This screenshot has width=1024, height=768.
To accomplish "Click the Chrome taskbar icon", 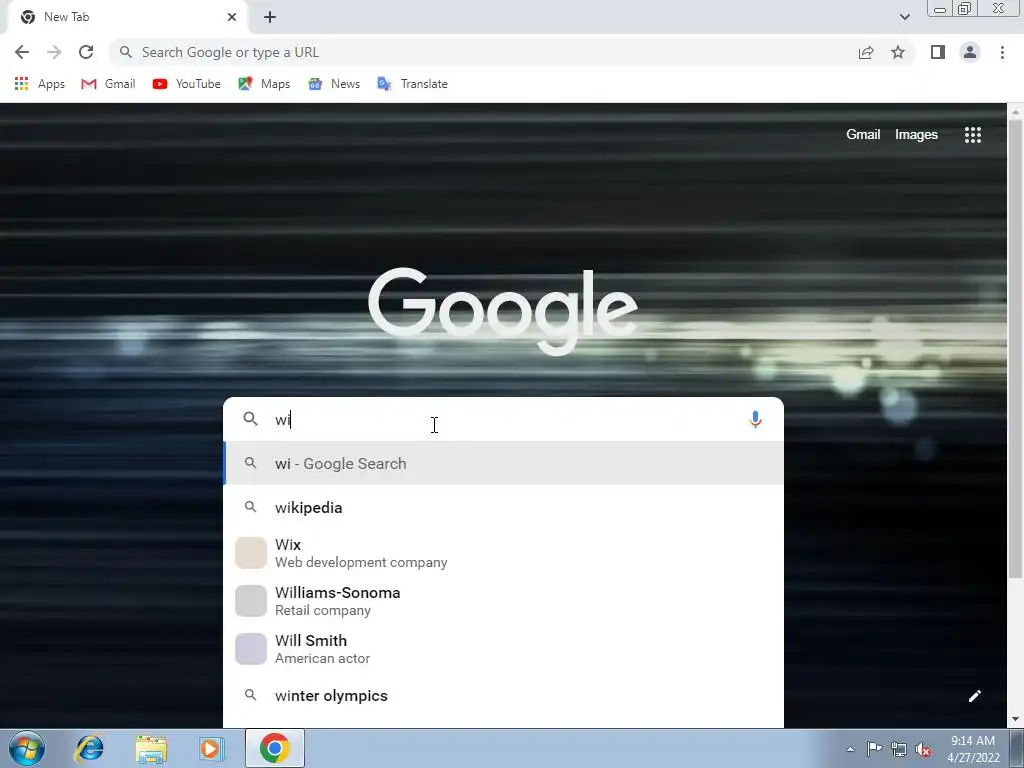I will click(x=275, y=748).
